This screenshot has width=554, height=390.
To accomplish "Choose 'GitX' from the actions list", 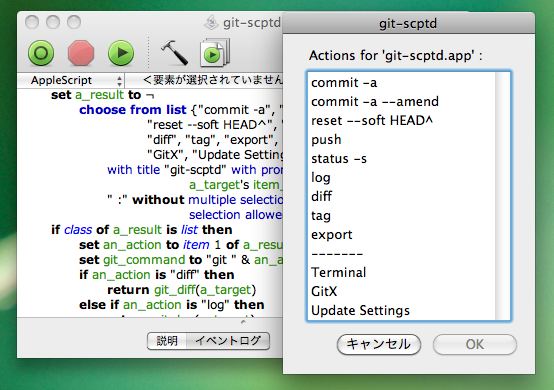I will click(x=401, y=292).
